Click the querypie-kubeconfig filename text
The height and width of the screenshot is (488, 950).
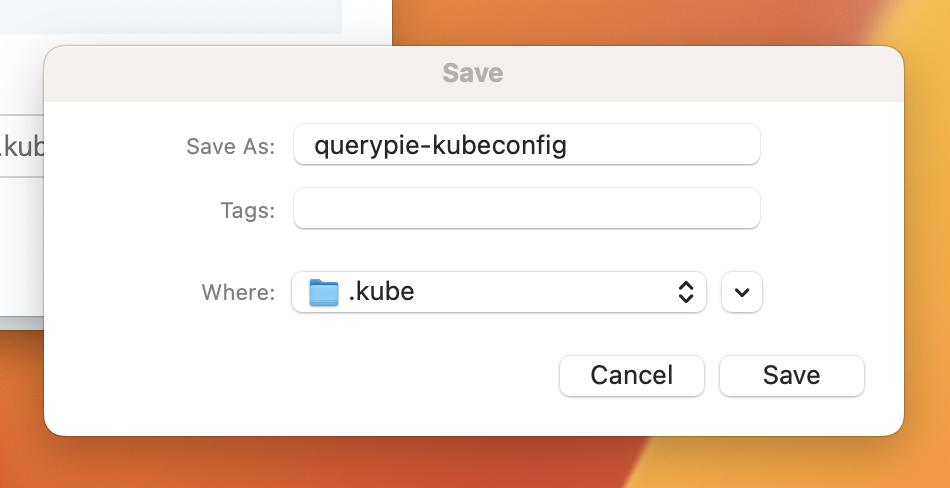[x=440, y=146]
